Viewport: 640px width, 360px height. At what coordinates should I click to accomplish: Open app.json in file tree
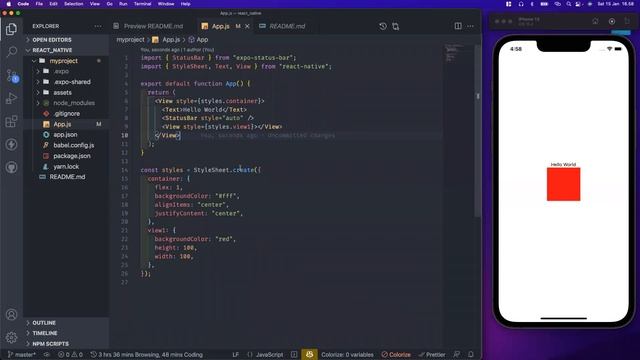point(65,134)
